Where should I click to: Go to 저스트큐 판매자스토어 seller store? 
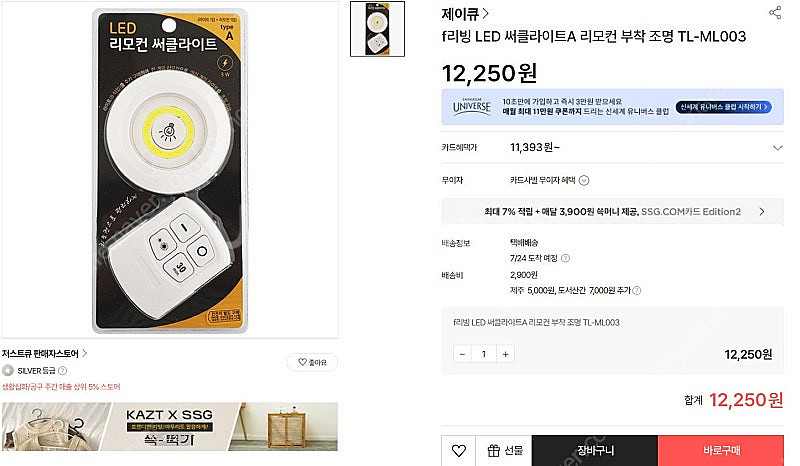click(44, 353)
